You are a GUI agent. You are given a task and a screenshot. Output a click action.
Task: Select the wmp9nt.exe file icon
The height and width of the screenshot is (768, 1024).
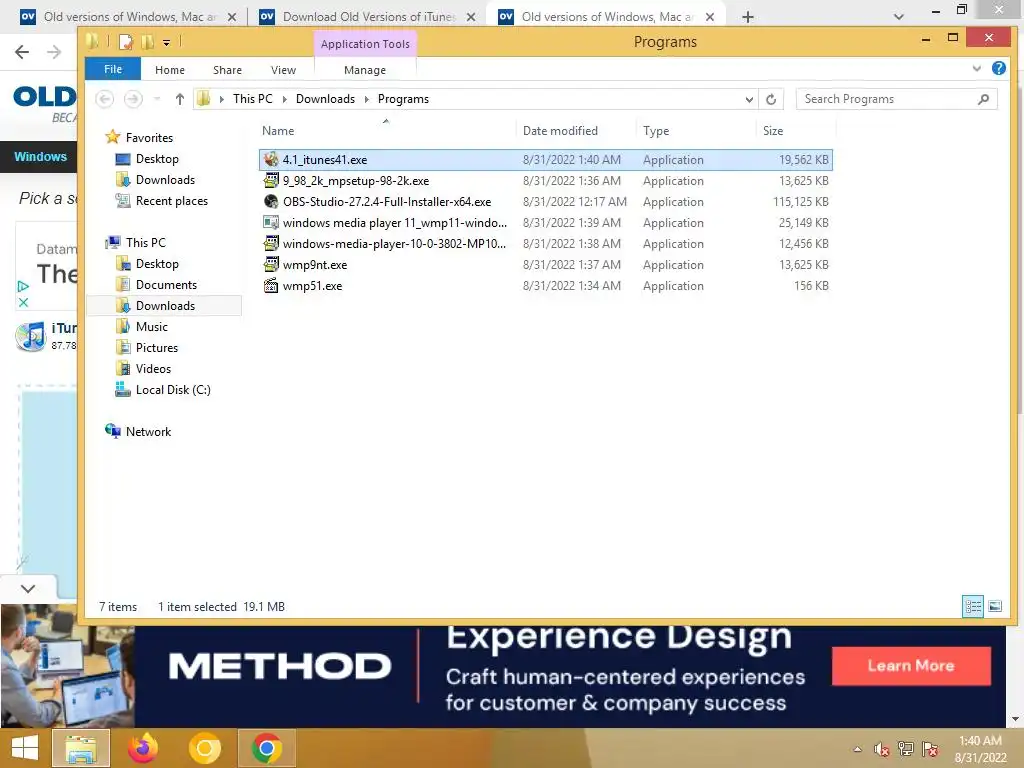270,264
